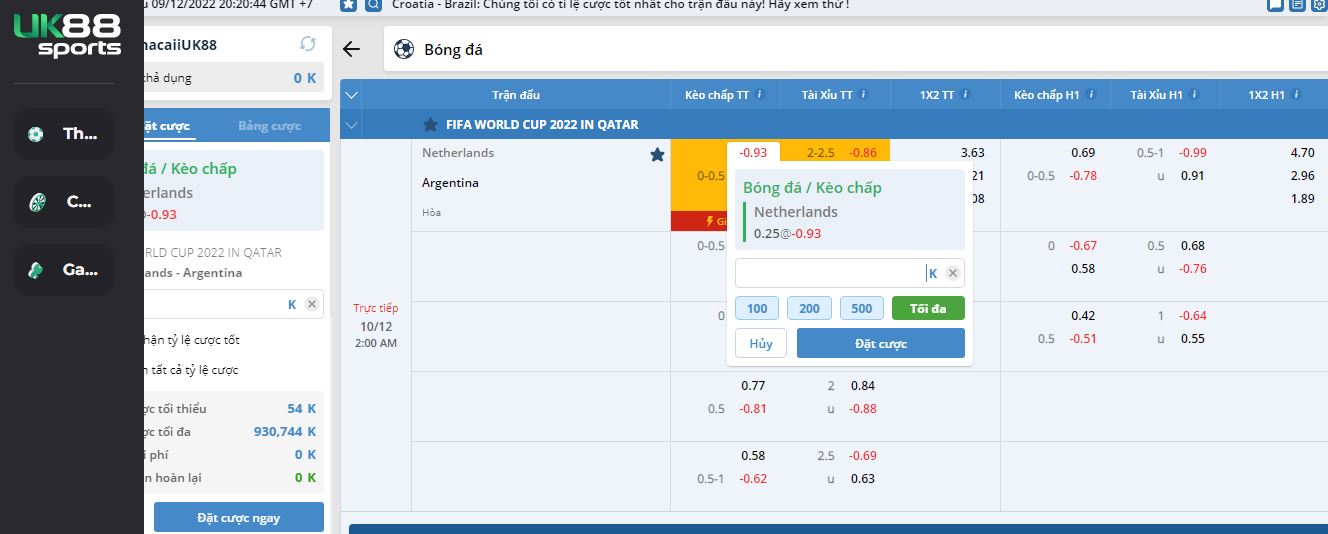Viewport: 1328px width, 534px height.
Task: Refresh the account balance
Action: (308, 44)
